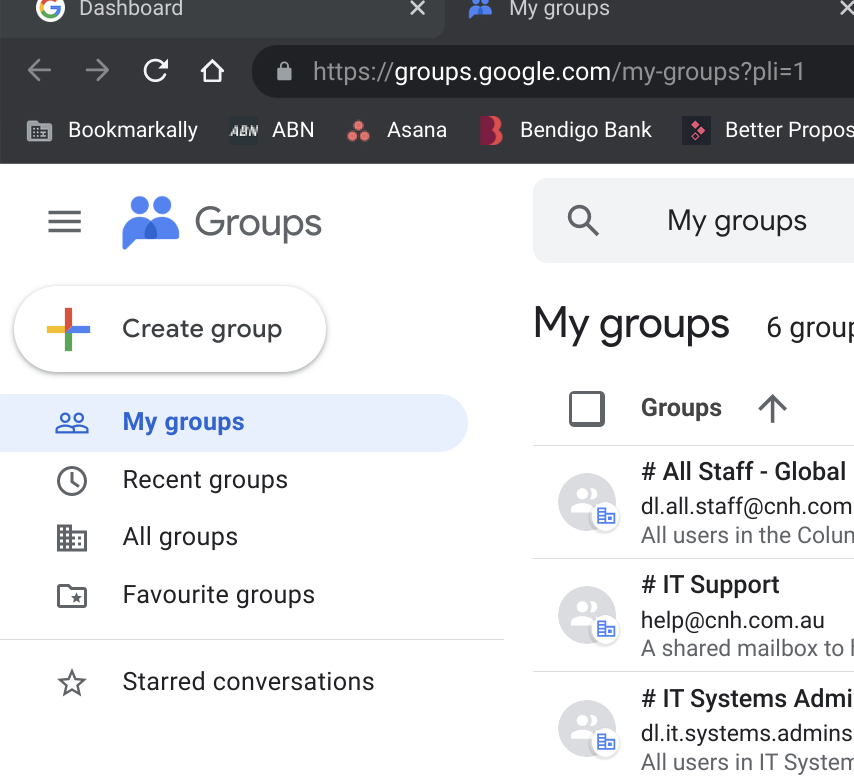Click the Create group button
This screenshot has width=854, height=782.
pyautogui.click(x=170, y=329)
